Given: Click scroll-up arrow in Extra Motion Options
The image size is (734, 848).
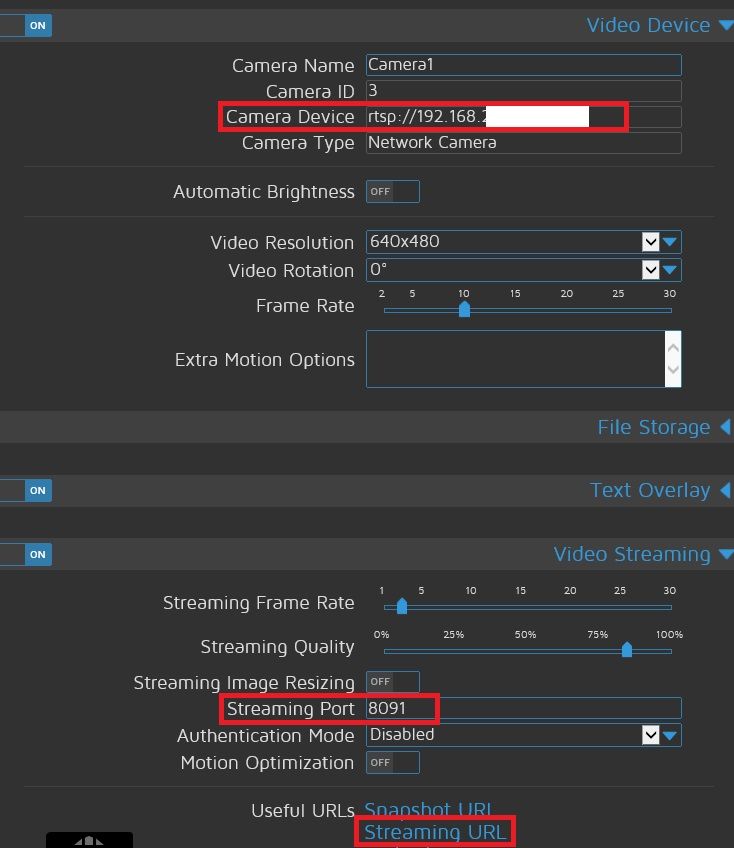Looking at the screenshot, I should pos(673,347).
